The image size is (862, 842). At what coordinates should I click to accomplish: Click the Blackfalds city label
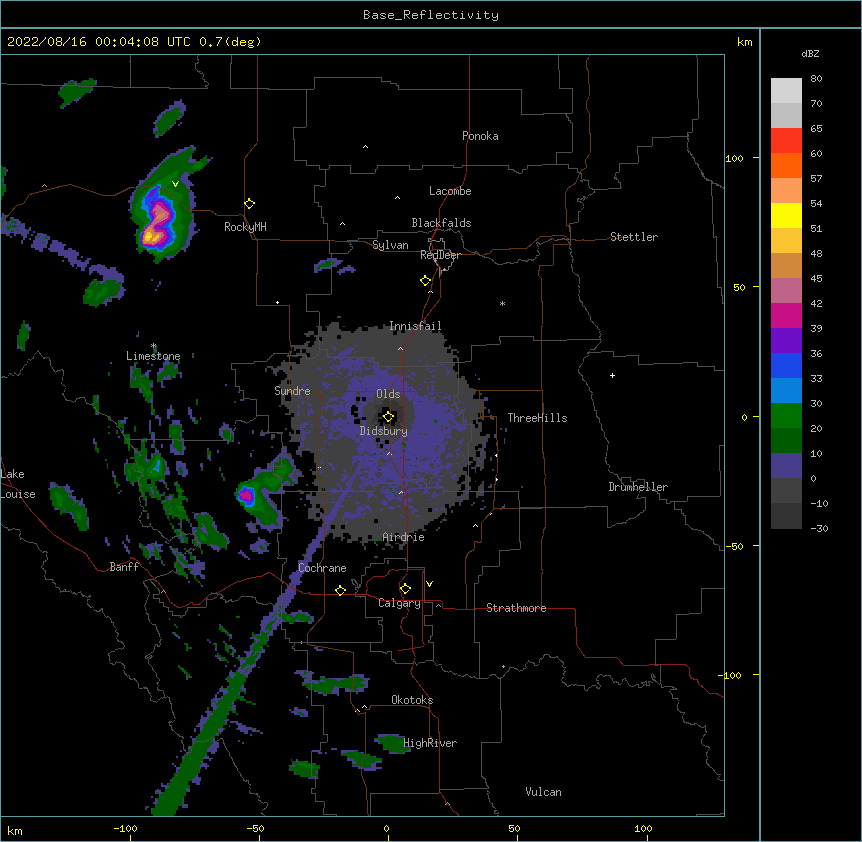coord(441,223)
